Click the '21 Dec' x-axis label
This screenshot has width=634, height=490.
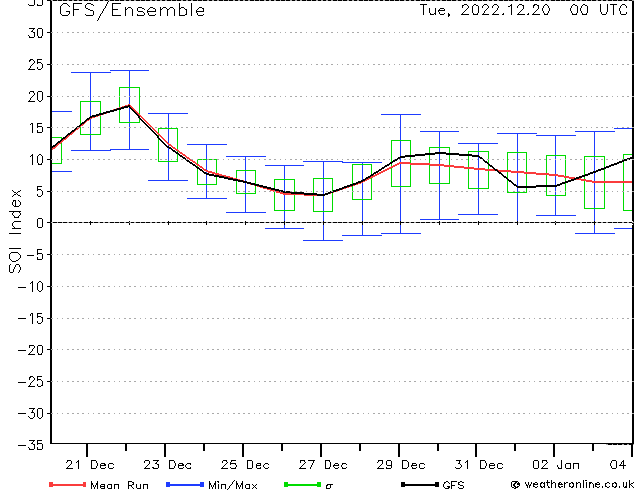90,465
